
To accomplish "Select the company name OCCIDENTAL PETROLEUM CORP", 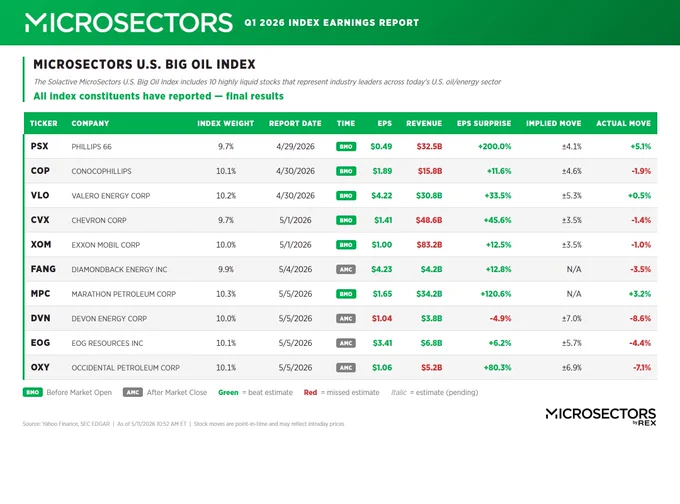I will [125, 368].
